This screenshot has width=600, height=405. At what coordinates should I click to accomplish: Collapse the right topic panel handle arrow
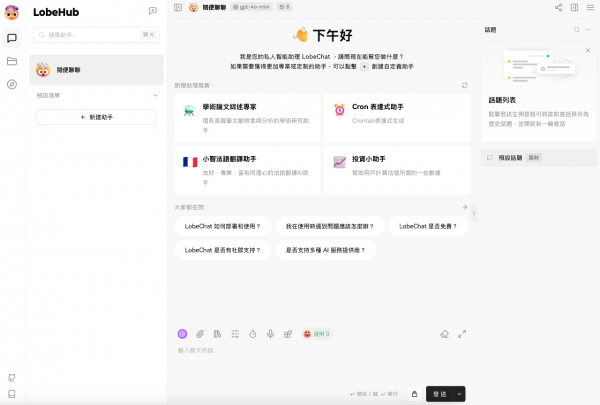coord(474,214)
